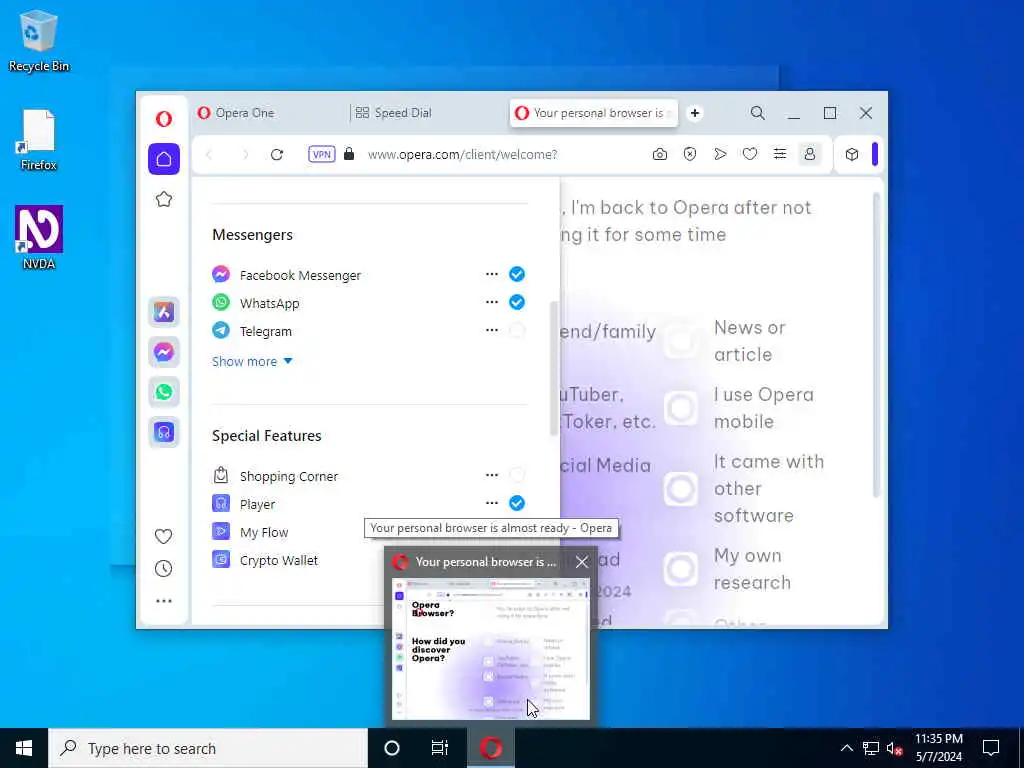Open Facebook Messenger three-dots options

492,274
